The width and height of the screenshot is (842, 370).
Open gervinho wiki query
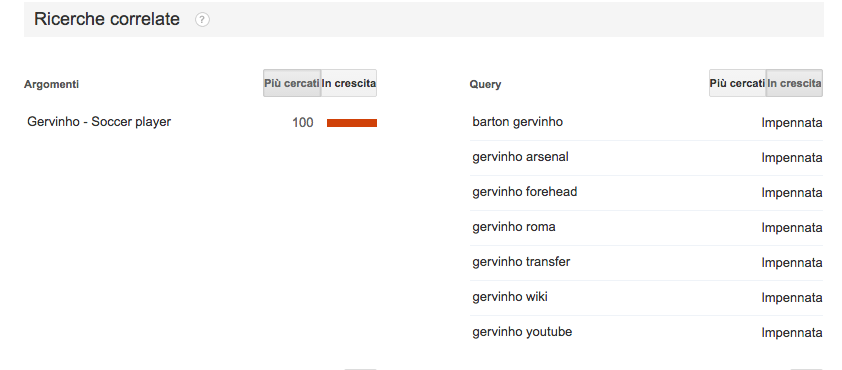[x=510, y=296]
